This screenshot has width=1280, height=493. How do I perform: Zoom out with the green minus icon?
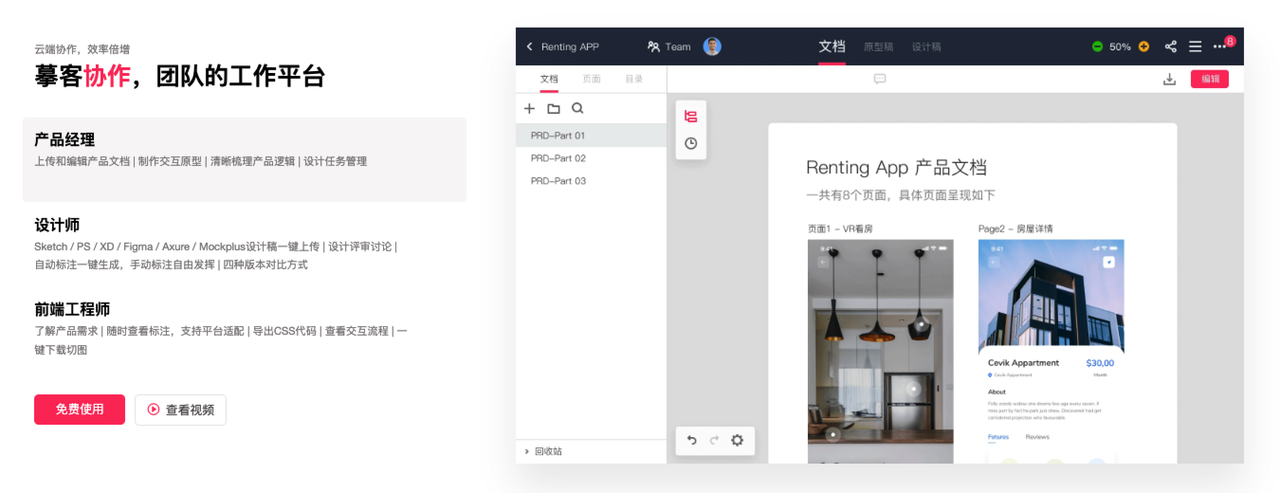point(1097,47)
